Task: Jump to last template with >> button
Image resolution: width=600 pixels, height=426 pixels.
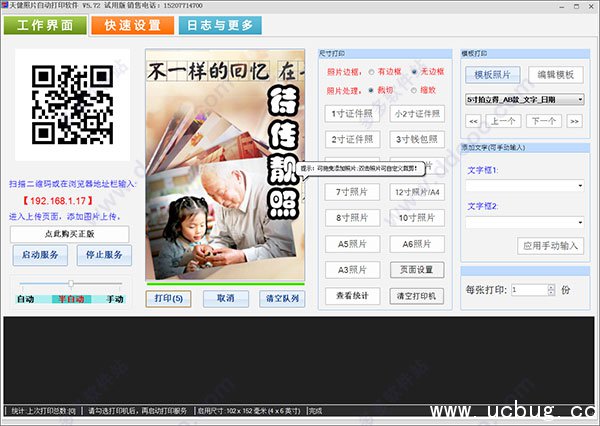Action: point(575,120)
